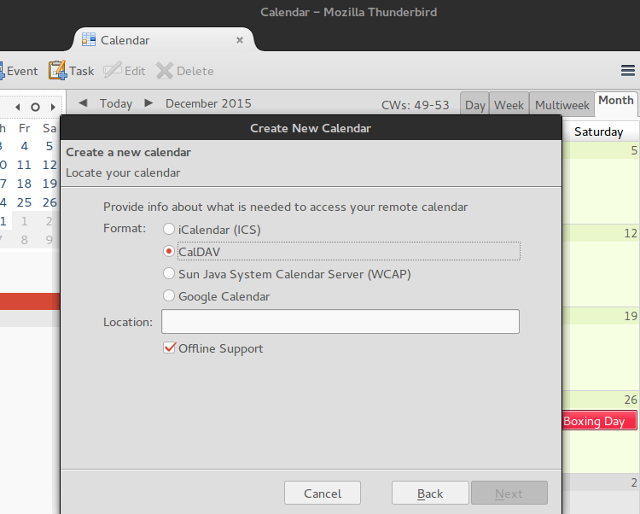The width and height of the screenshot is (640, 514).
Task: Choose Sun Java System Calendar Server (WCAP)
Action: 169,274
